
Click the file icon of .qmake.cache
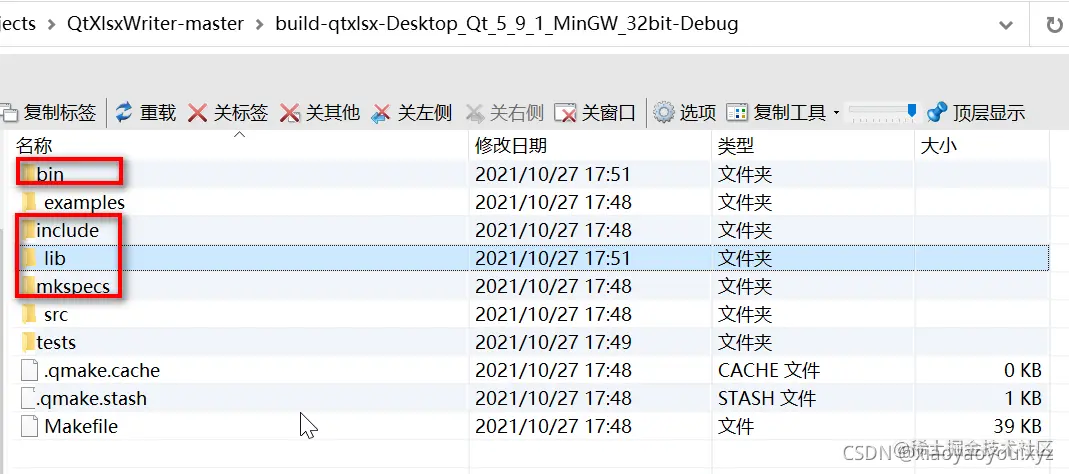click(x=29, y=370)
